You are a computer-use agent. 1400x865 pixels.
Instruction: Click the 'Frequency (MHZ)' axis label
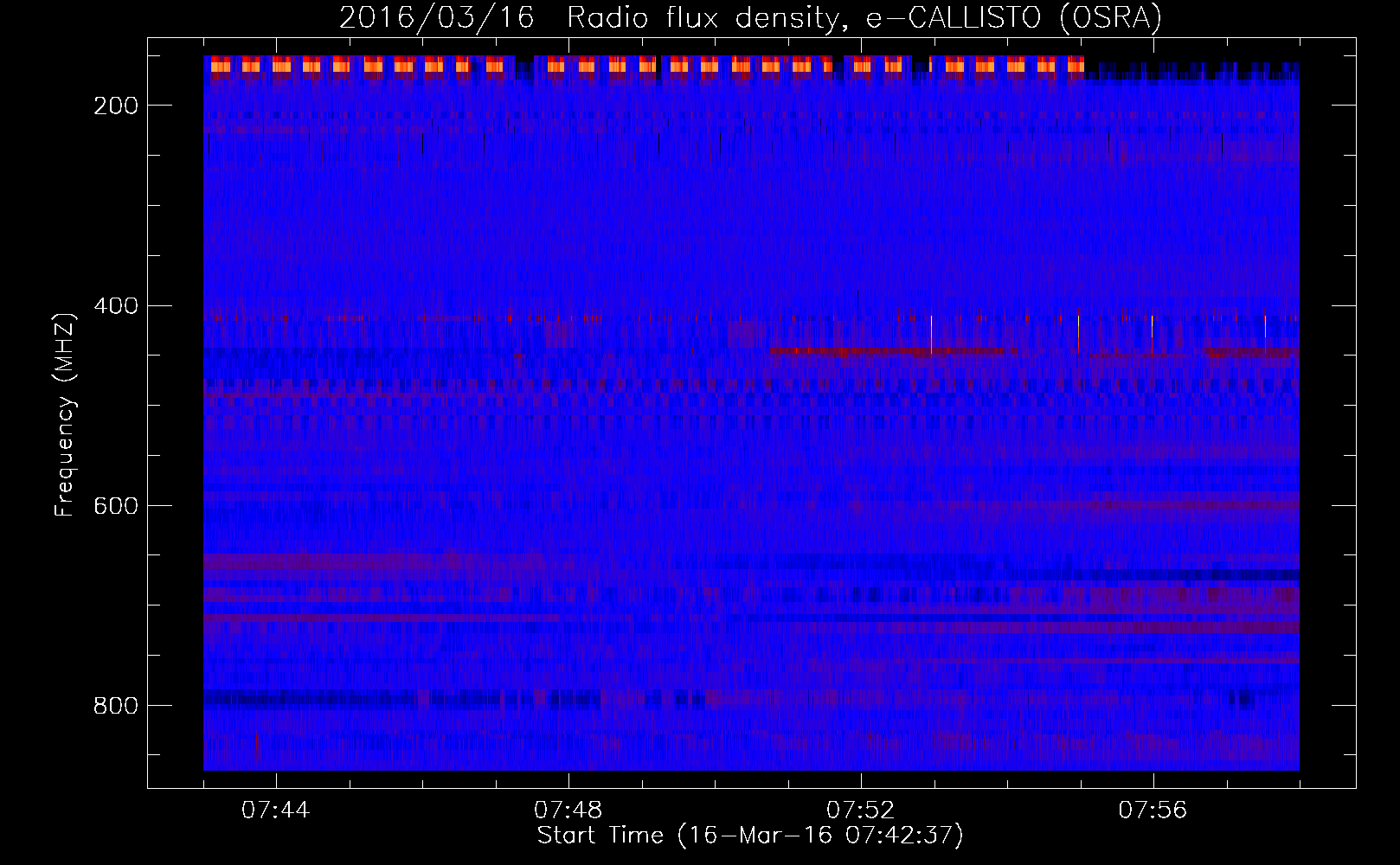click(65, 414)
